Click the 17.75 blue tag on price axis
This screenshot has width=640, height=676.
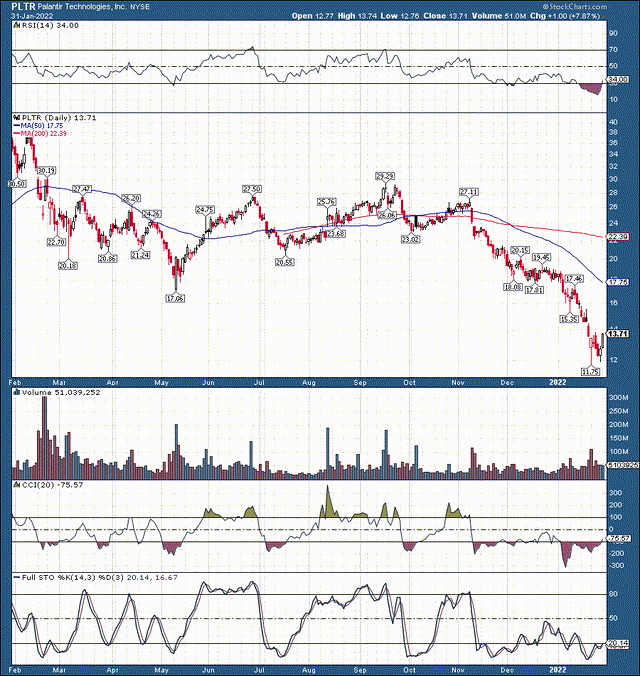(618, 282)
